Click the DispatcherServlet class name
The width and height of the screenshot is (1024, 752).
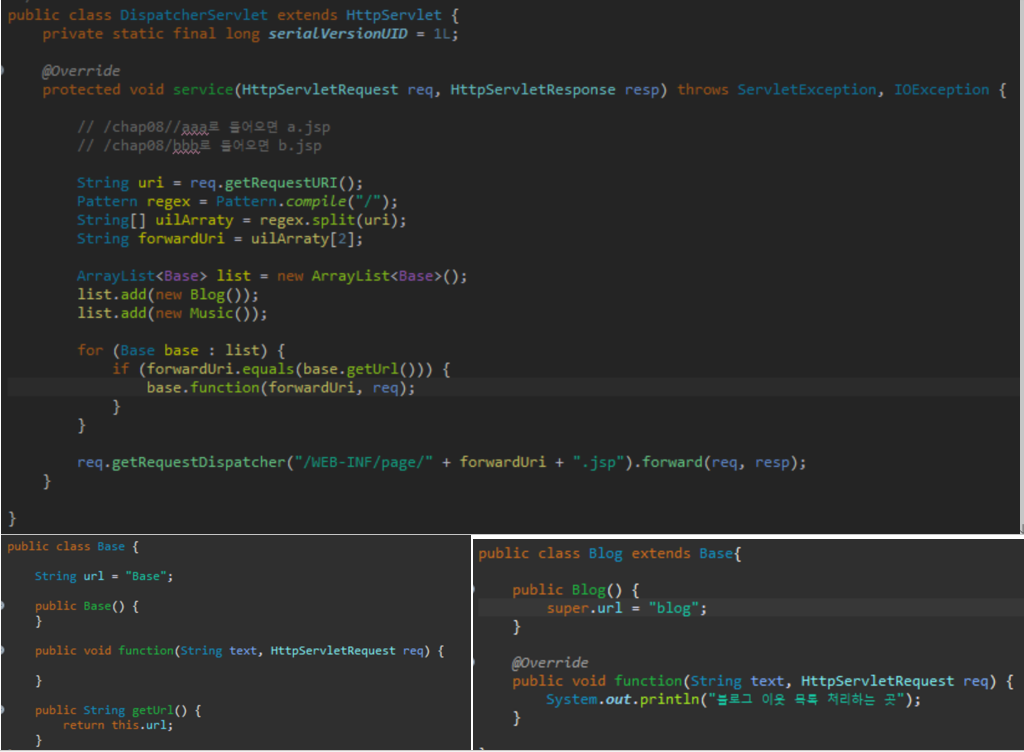coord(193,15)
